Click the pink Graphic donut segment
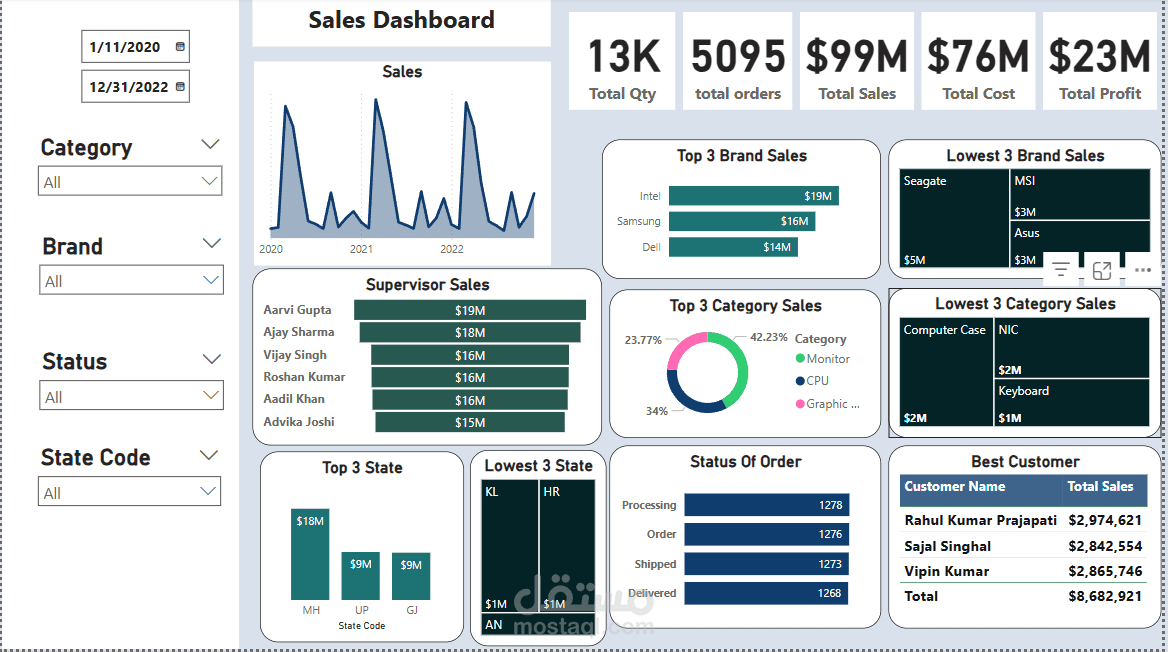Image resolution: width=1168 pixels, height=652 pixels. (x=682, y=348)
